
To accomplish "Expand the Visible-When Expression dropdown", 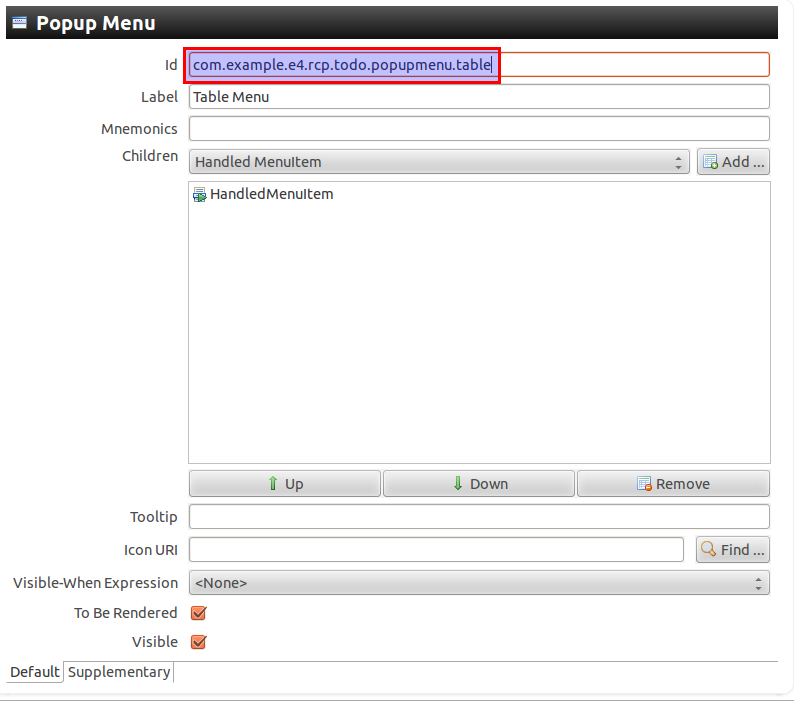I will (x=478, y=583).
